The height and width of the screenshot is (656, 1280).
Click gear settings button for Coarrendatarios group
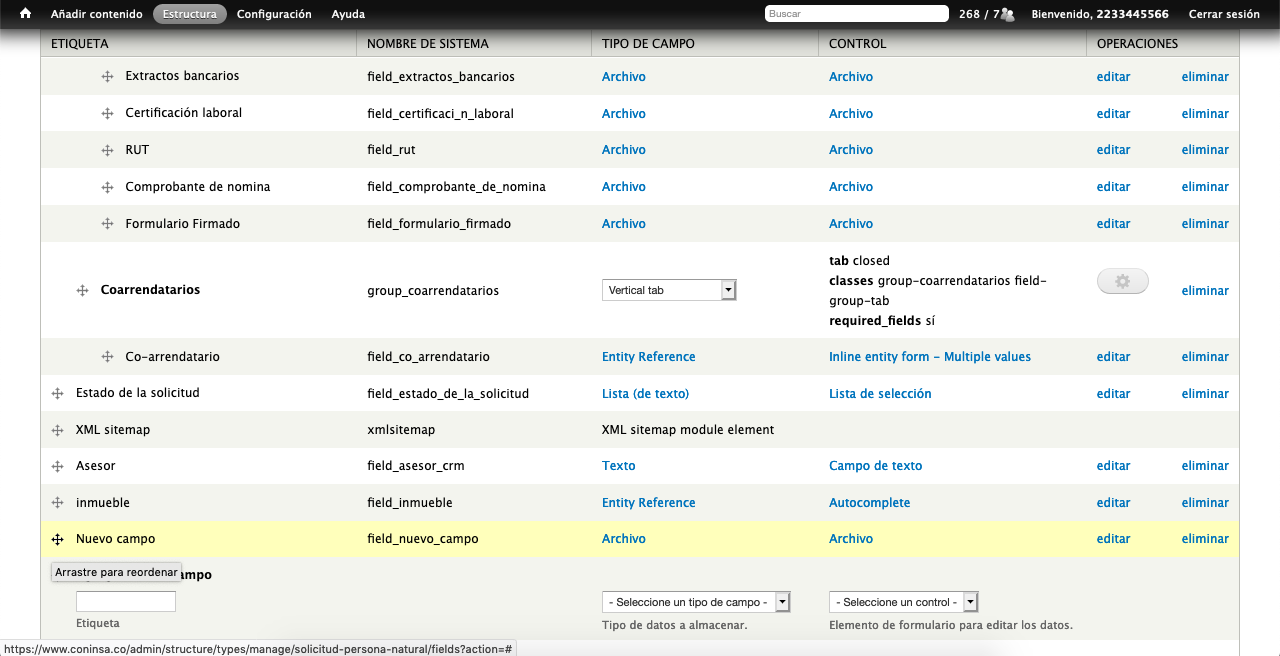(x=1122, y=282)
